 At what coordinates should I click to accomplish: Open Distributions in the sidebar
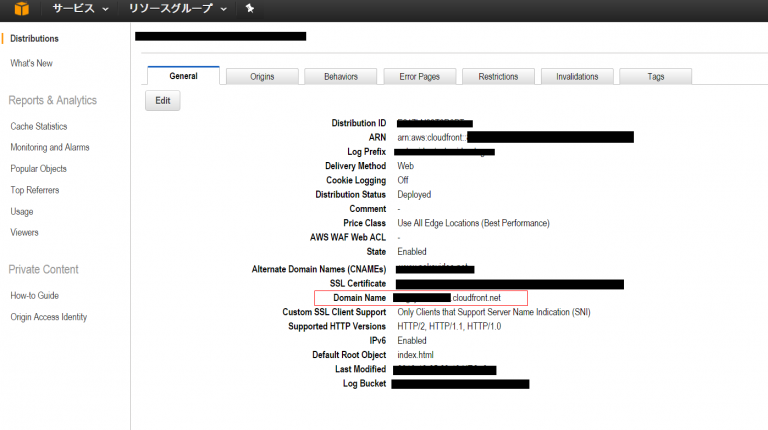(x=34, y=39)
